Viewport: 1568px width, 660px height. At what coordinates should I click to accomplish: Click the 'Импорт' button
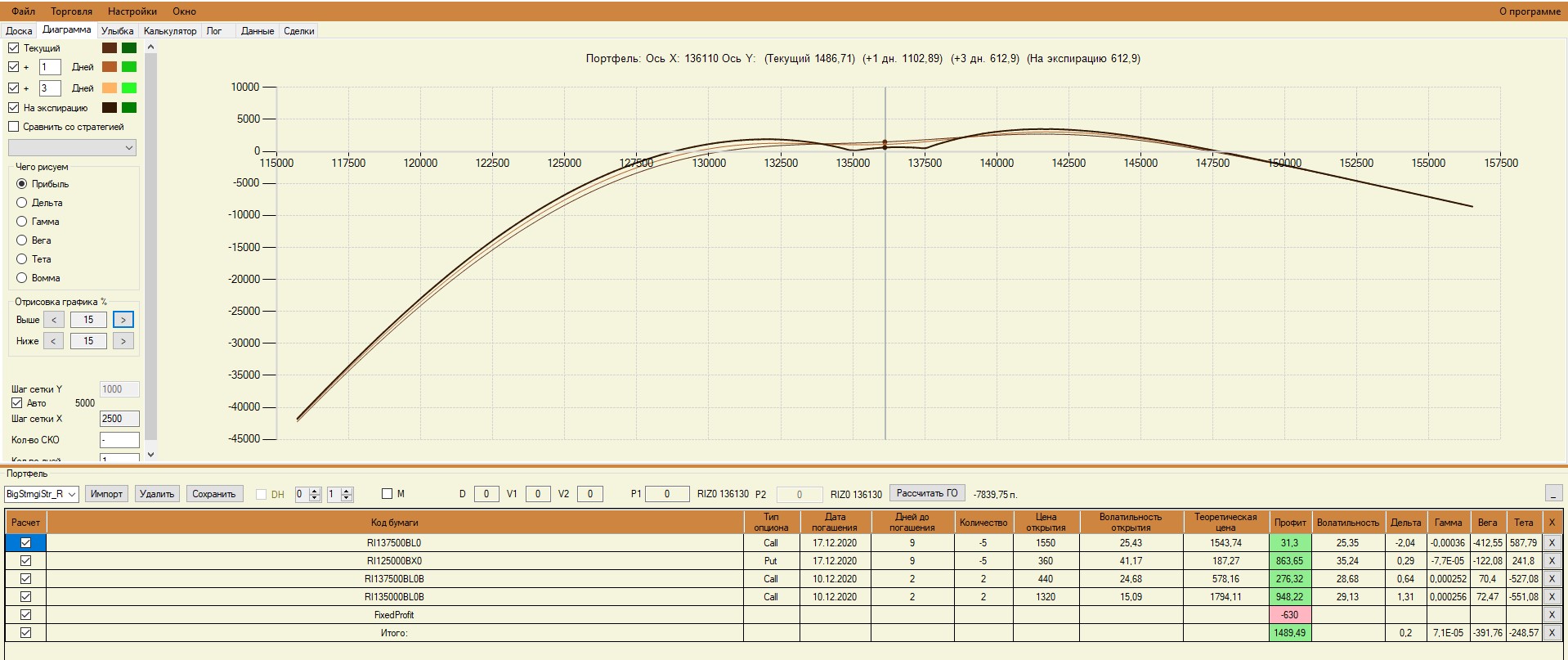(106, 494)
